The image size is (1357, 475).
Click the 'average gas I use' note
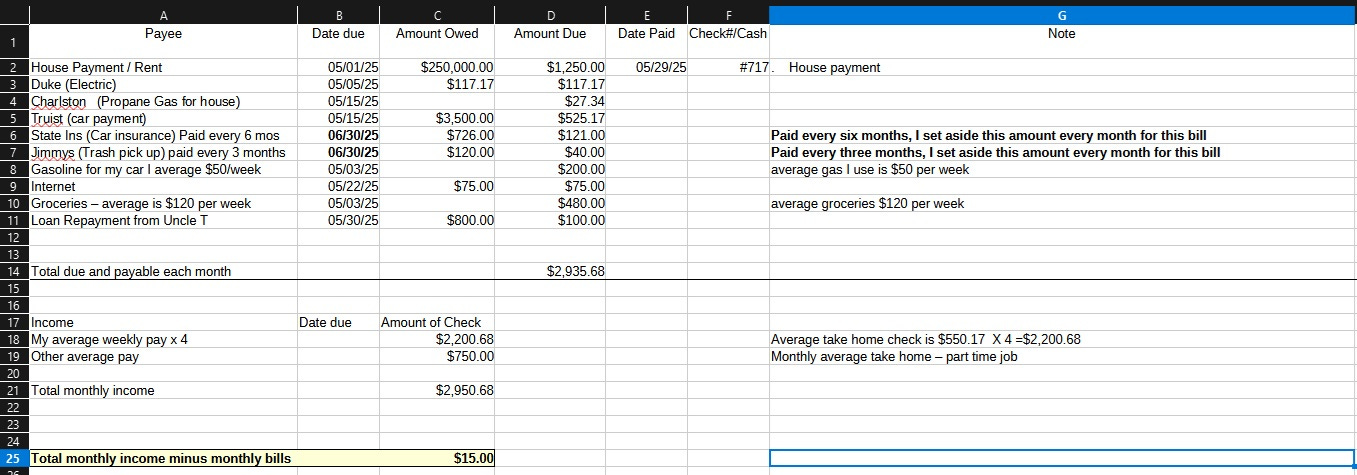(x=1062, y=170)
